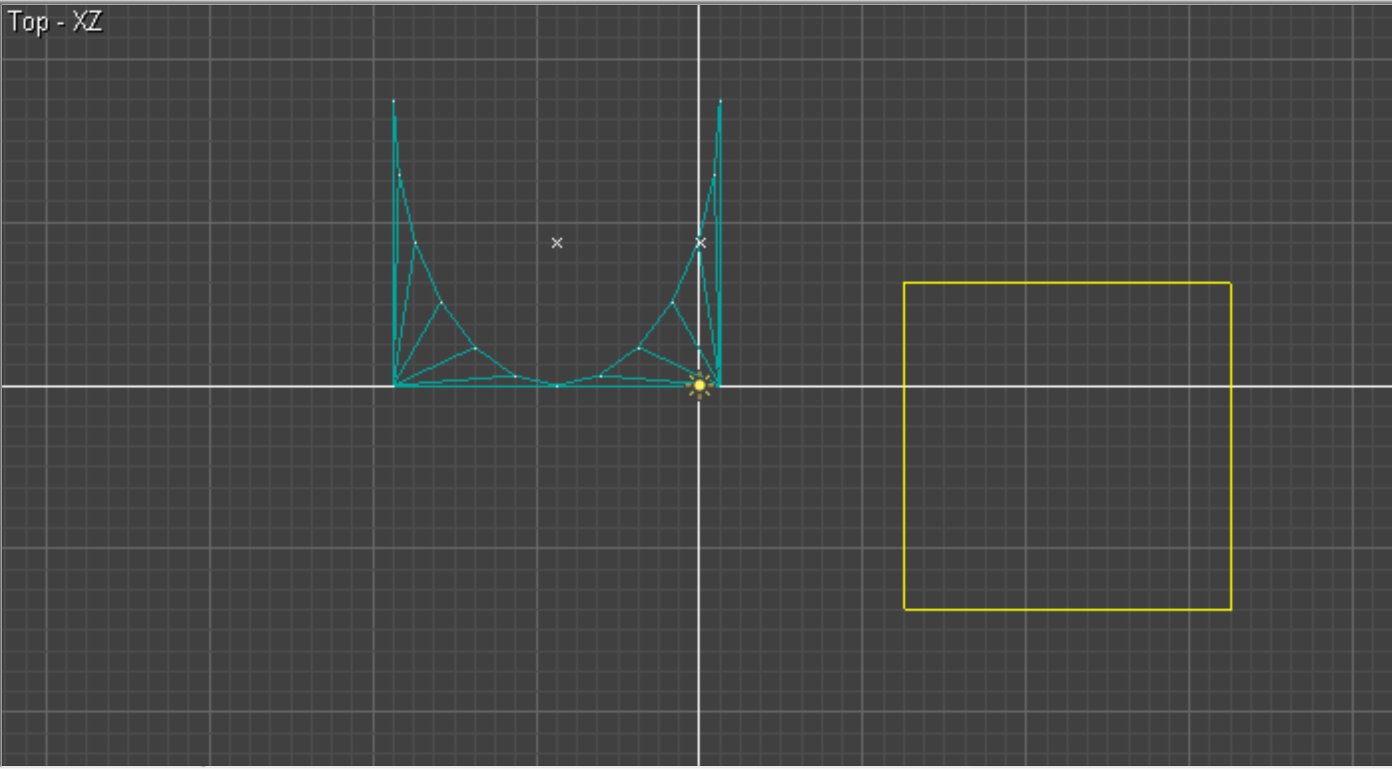Pick the bottom-left corner vertex of the cyan mesh
Viewport: 1392px width, 771px height.
395,385
